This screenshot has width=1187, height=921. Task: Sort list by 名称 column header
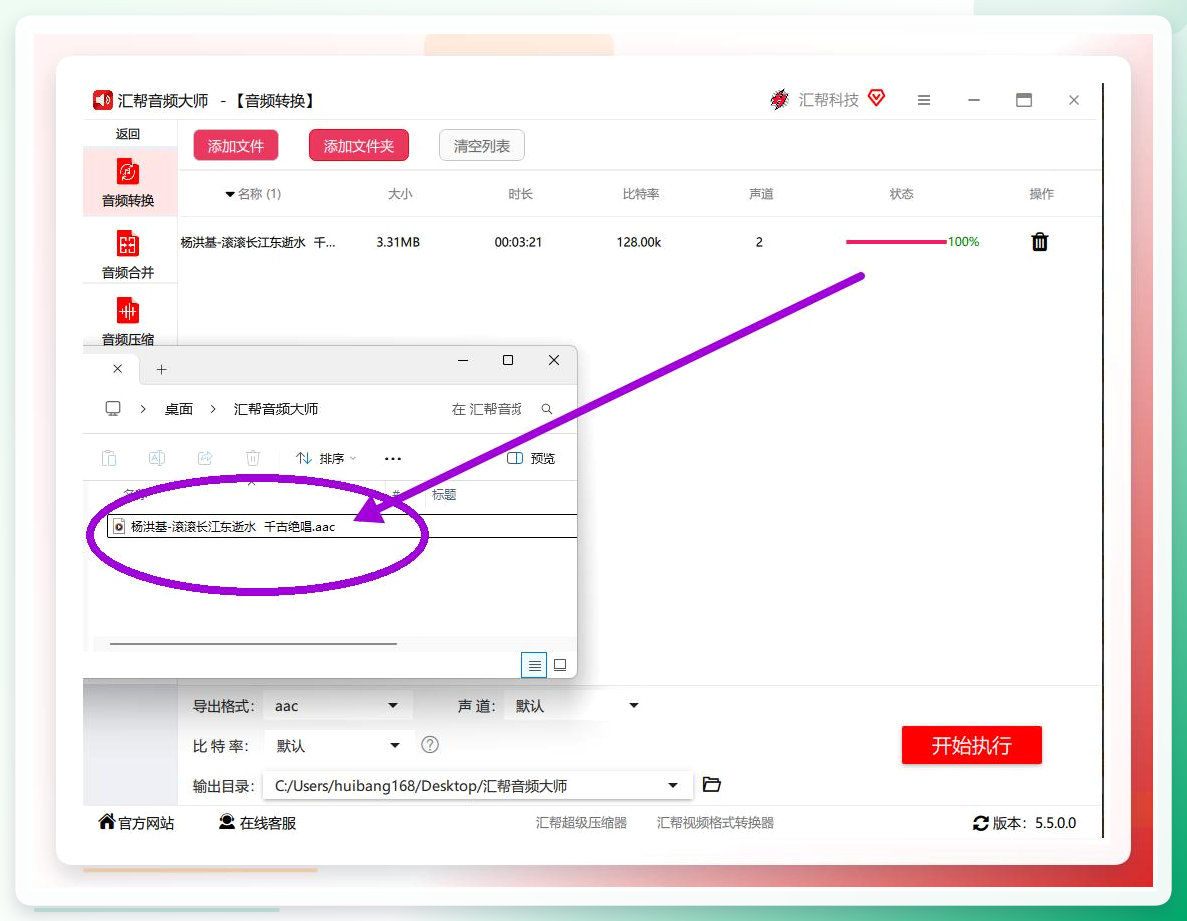pyautogui.click(x=254, y=194)
